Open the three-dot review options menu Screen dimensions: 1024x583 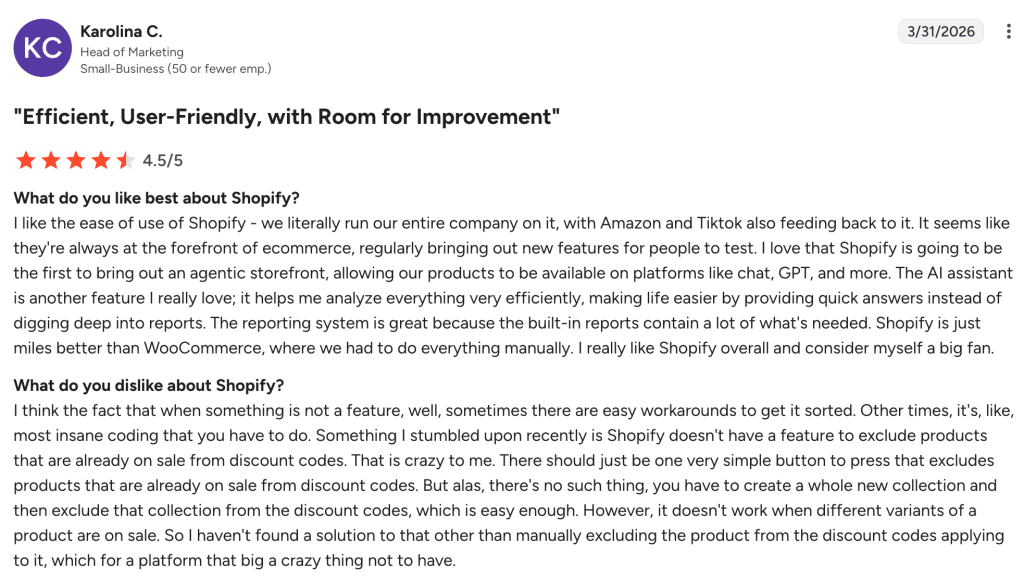[1006, 32]
